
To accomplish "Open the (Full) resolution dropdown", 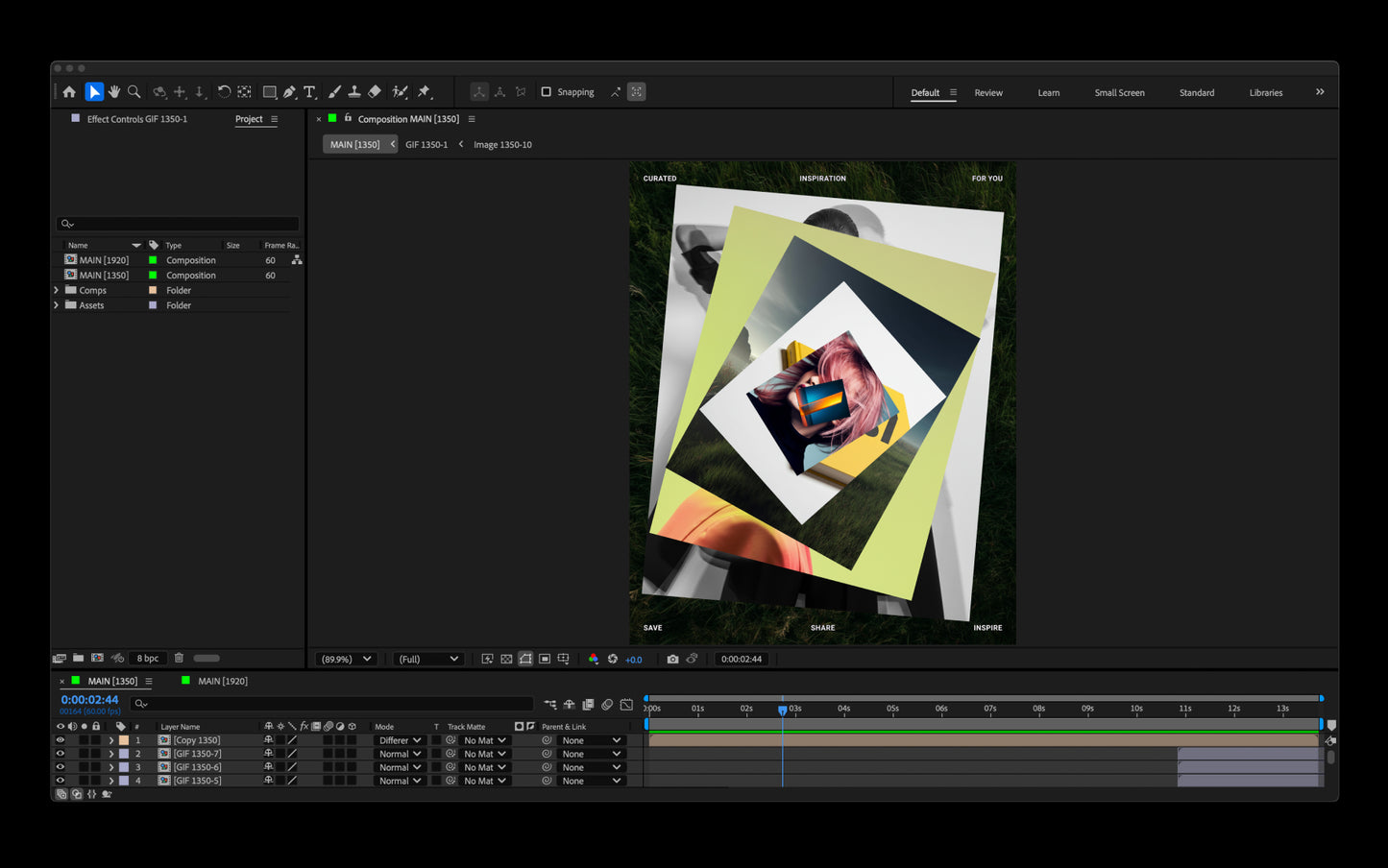I will point(427,659).
